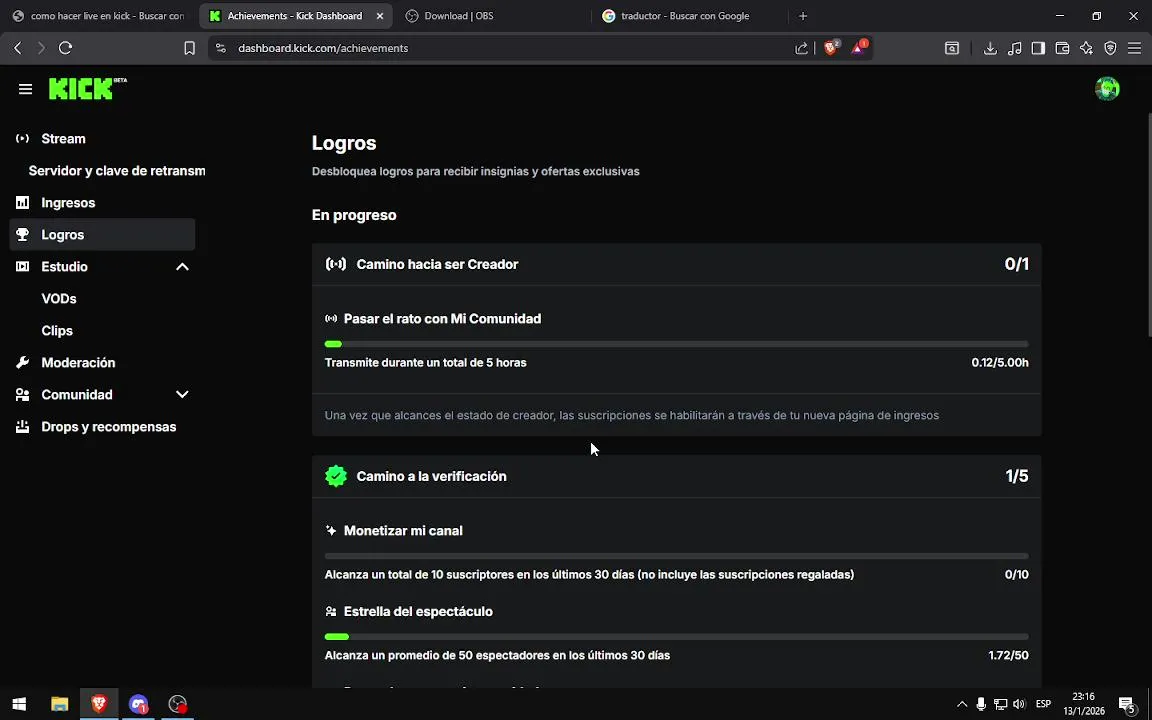Open Drops y recompensas page
1152x720 pixels.
click(108, 427)
